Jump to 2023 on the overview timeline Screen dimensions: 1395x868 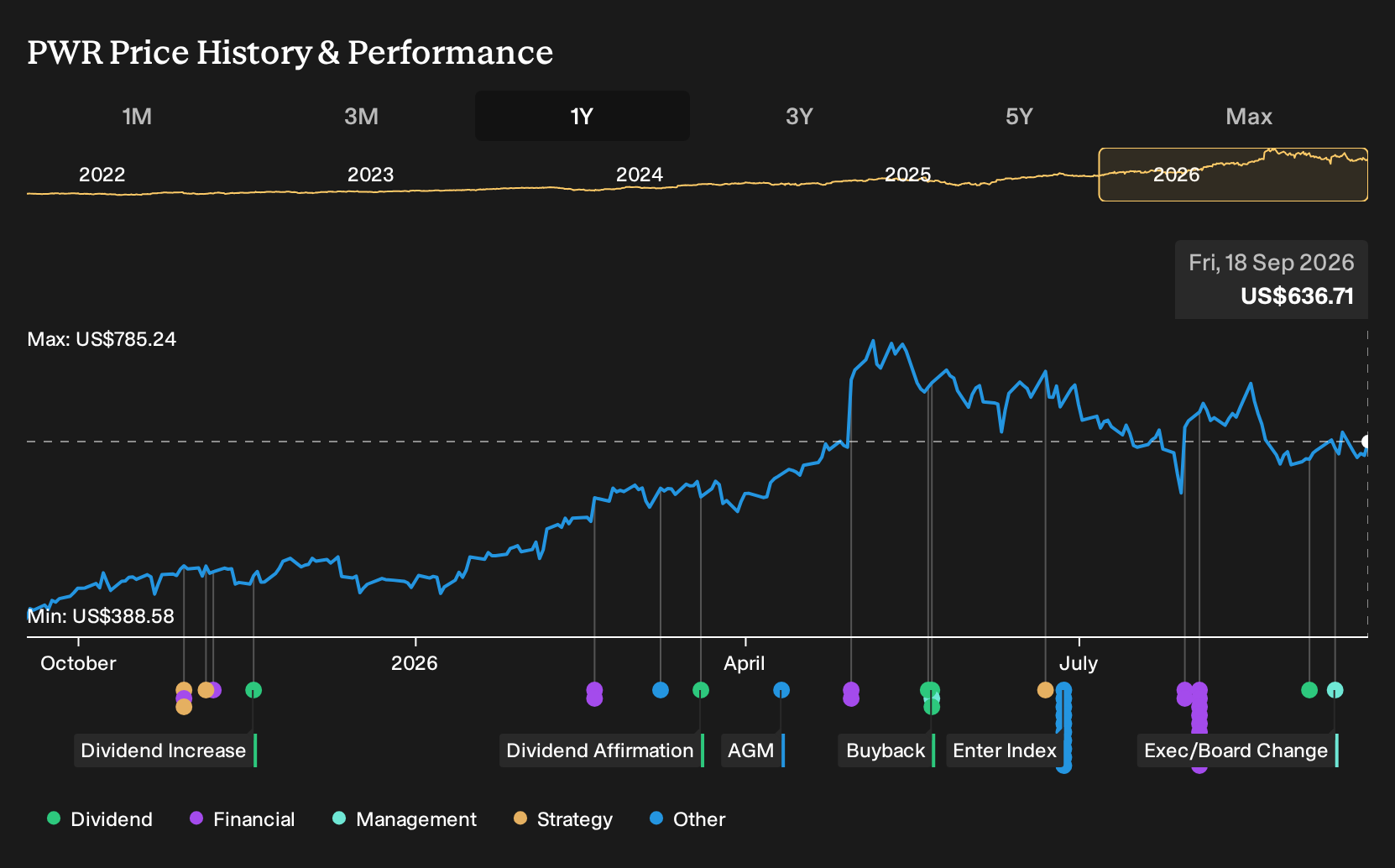(370, 175)
